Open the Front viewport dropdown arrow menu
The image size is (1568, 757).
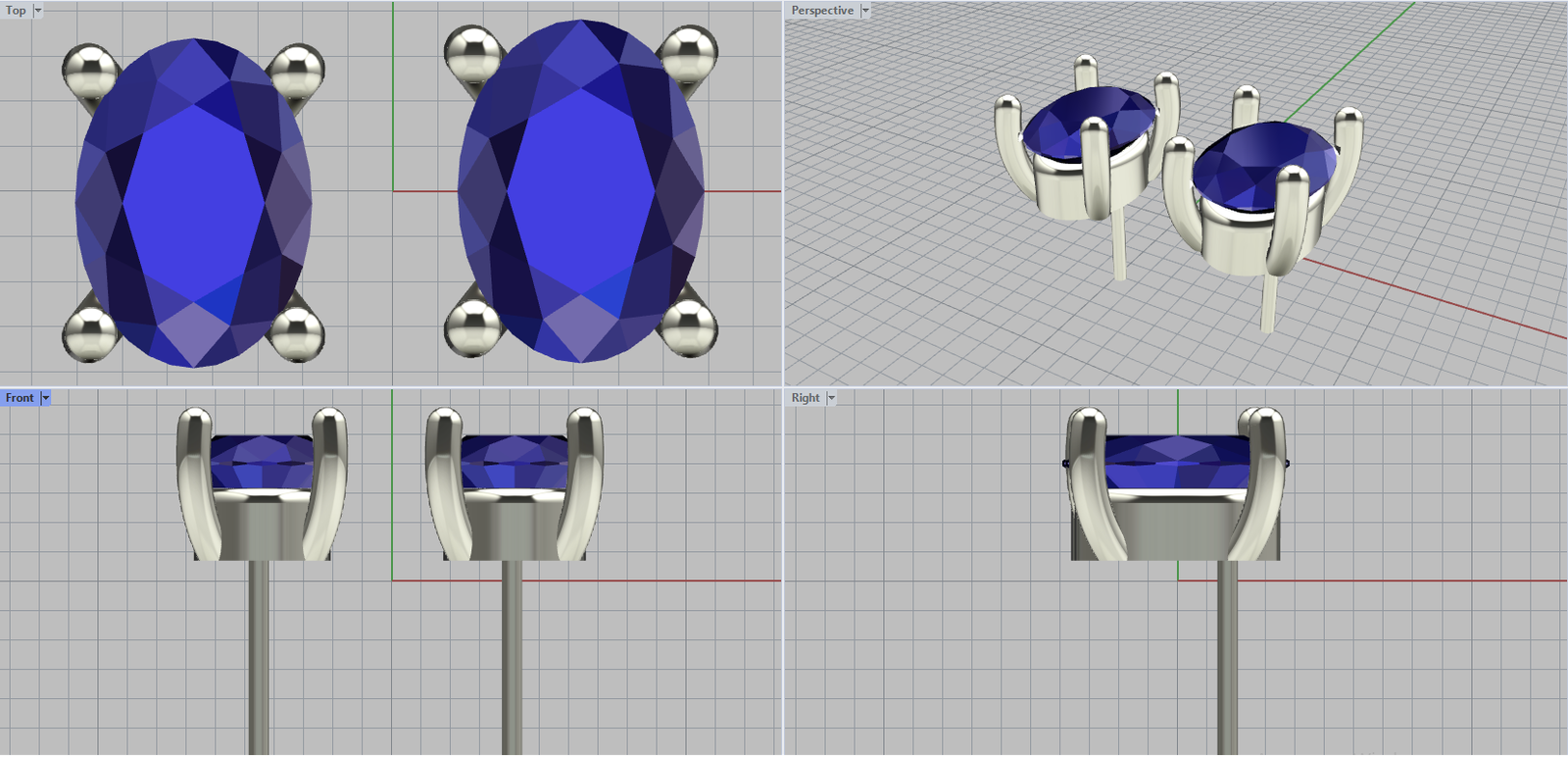pos(45,398)
